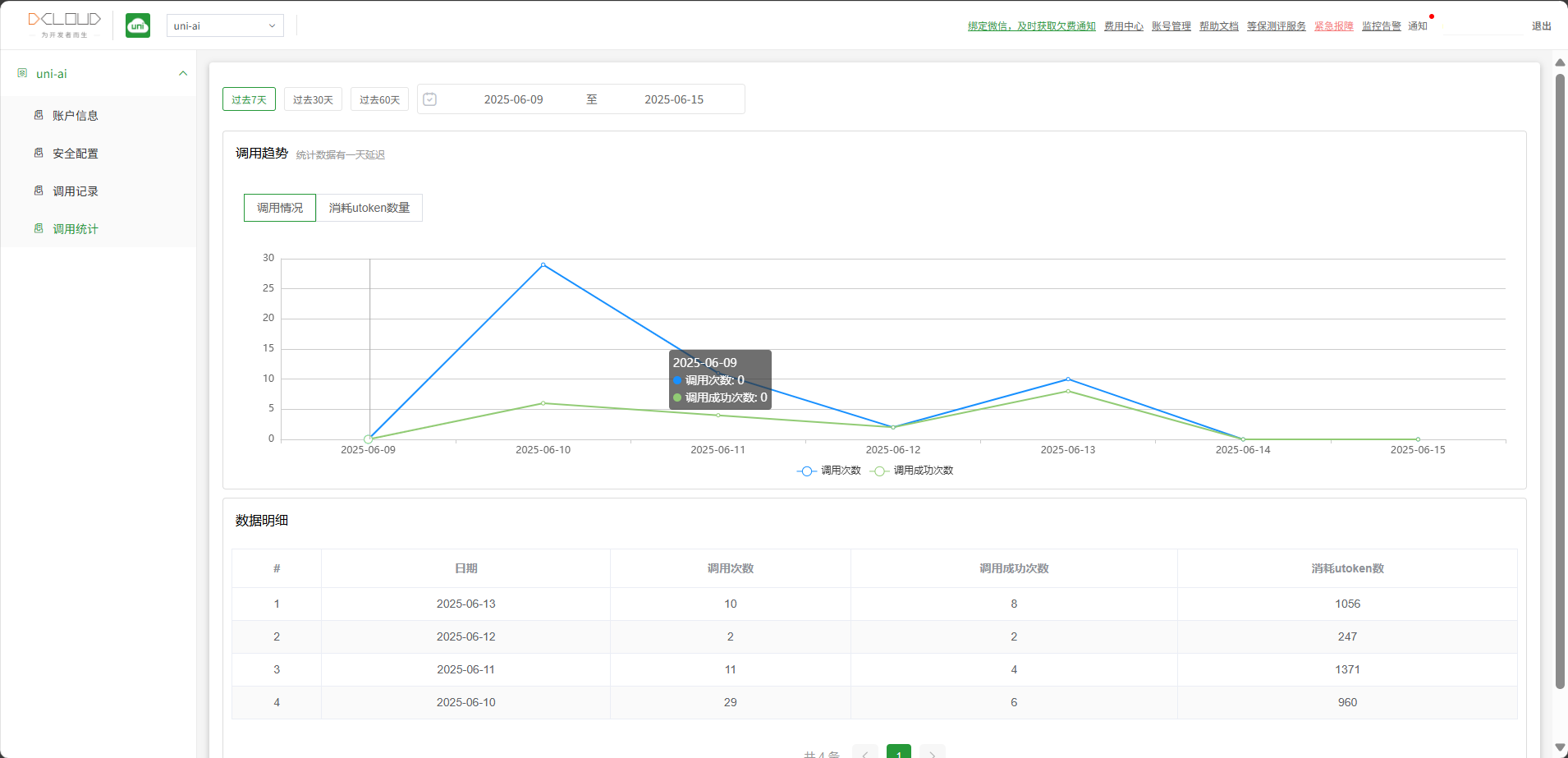Click the 账户信息 menu icon
Image resolution: width=1568 pixels, height=758 pixels.
(x=39, y=115)
